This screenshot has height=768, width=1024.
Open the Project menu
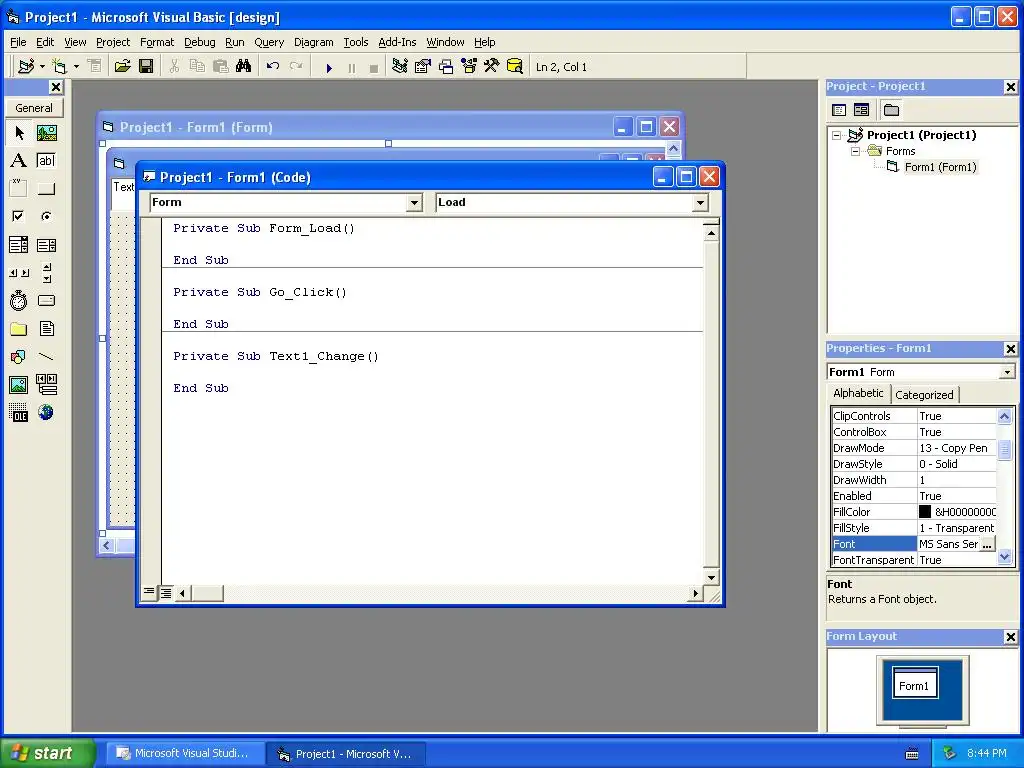pos(113,42)
